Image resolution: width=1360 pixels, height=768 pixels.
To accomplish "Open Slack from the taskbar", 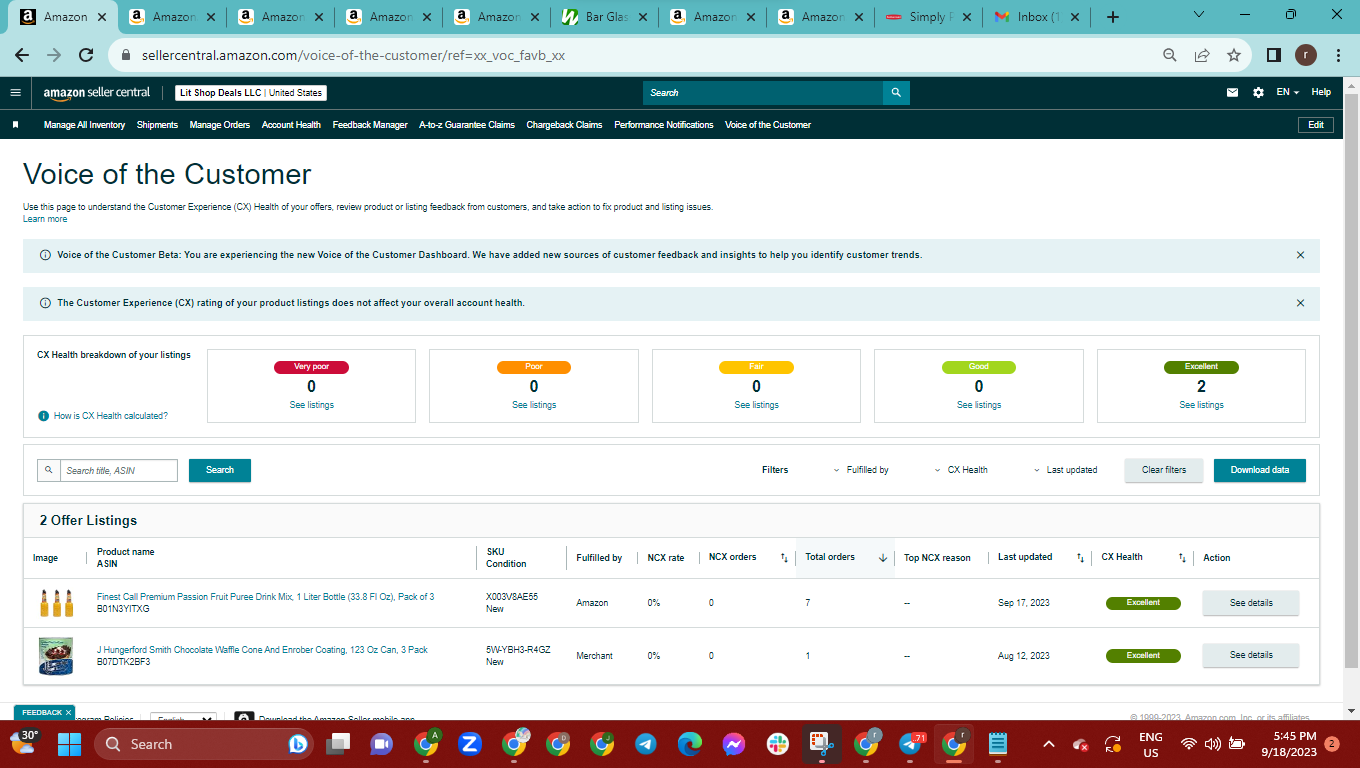I will coord(777,744).
